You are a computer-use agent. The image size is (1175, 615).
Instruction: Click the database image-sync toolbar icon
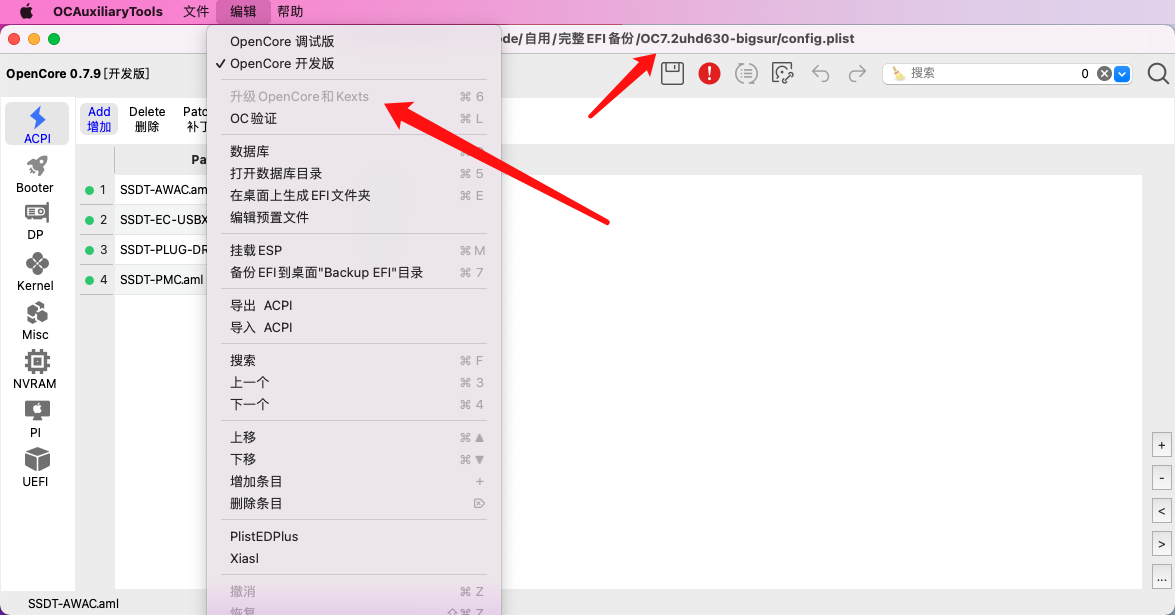coord(782,73)
